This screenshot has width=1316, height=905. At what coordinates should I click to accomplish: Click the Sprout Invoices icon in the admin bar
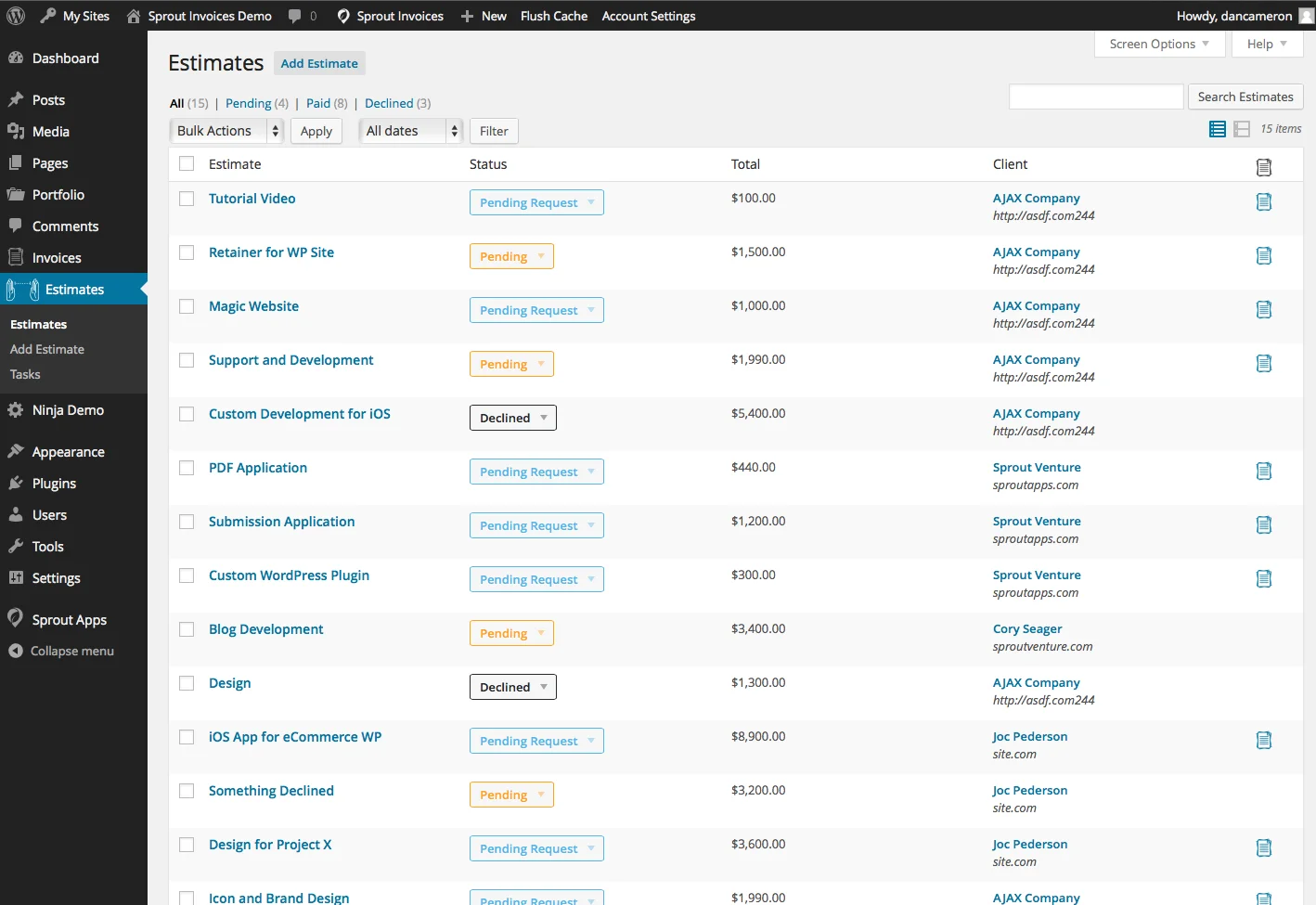[x=342, y=15]
